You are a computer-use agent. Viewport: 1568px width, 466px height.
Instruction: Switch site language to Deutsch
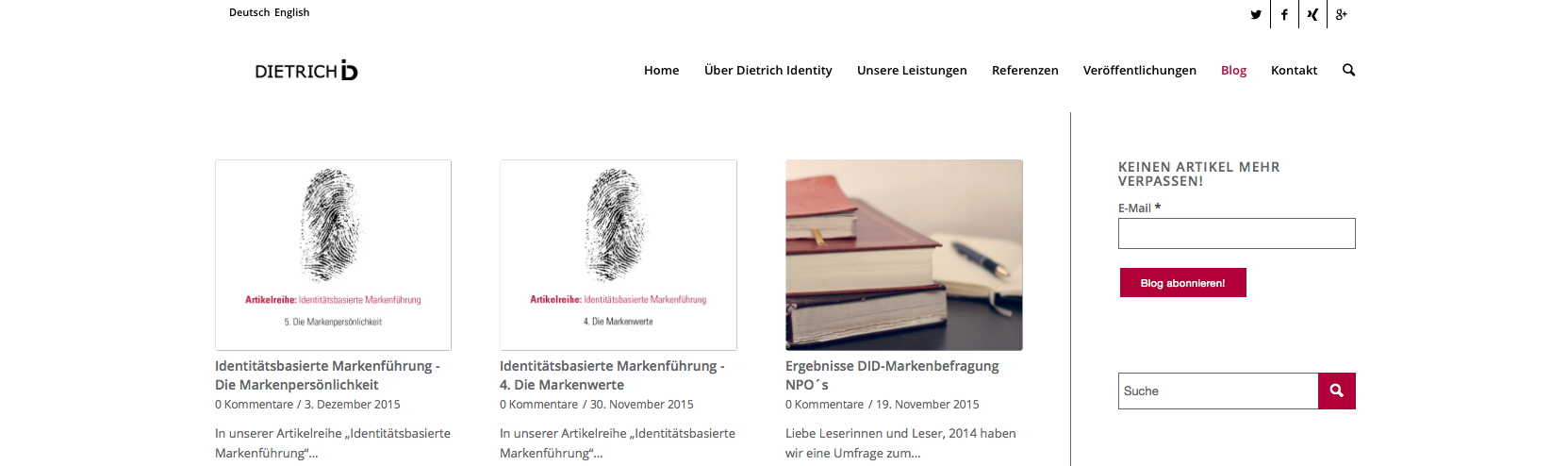point(249,12)
